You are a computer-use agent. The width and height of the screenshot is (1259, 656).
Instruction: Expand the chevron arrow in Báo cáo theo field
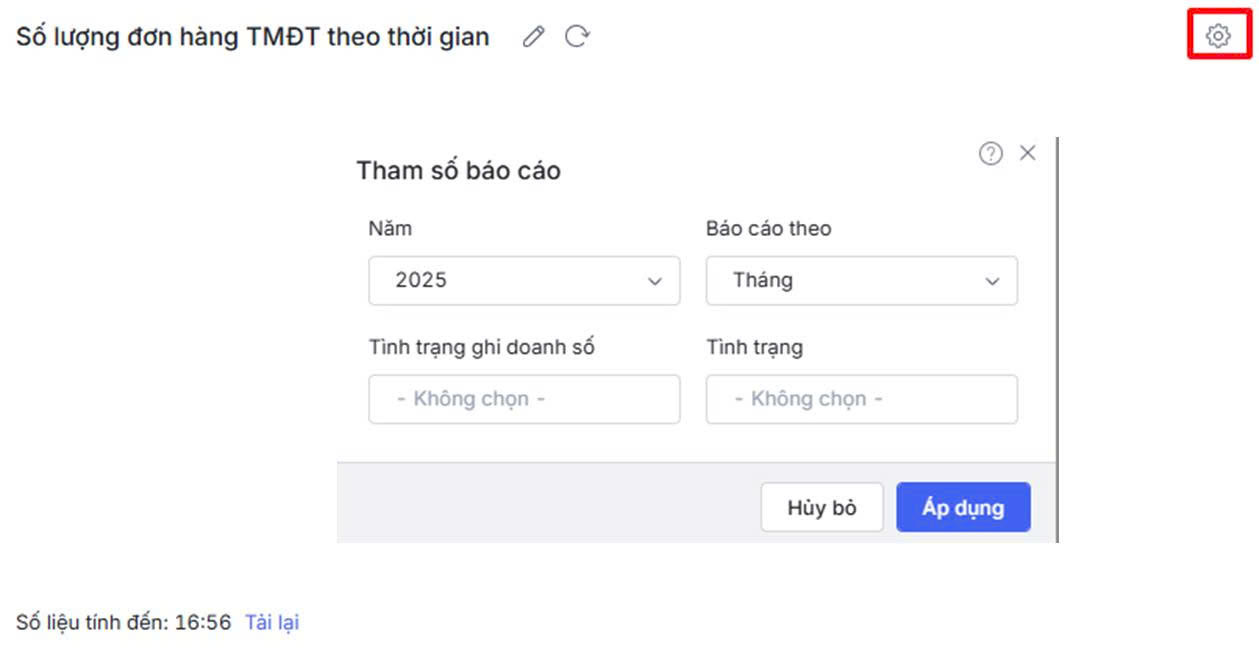point(992,282)
